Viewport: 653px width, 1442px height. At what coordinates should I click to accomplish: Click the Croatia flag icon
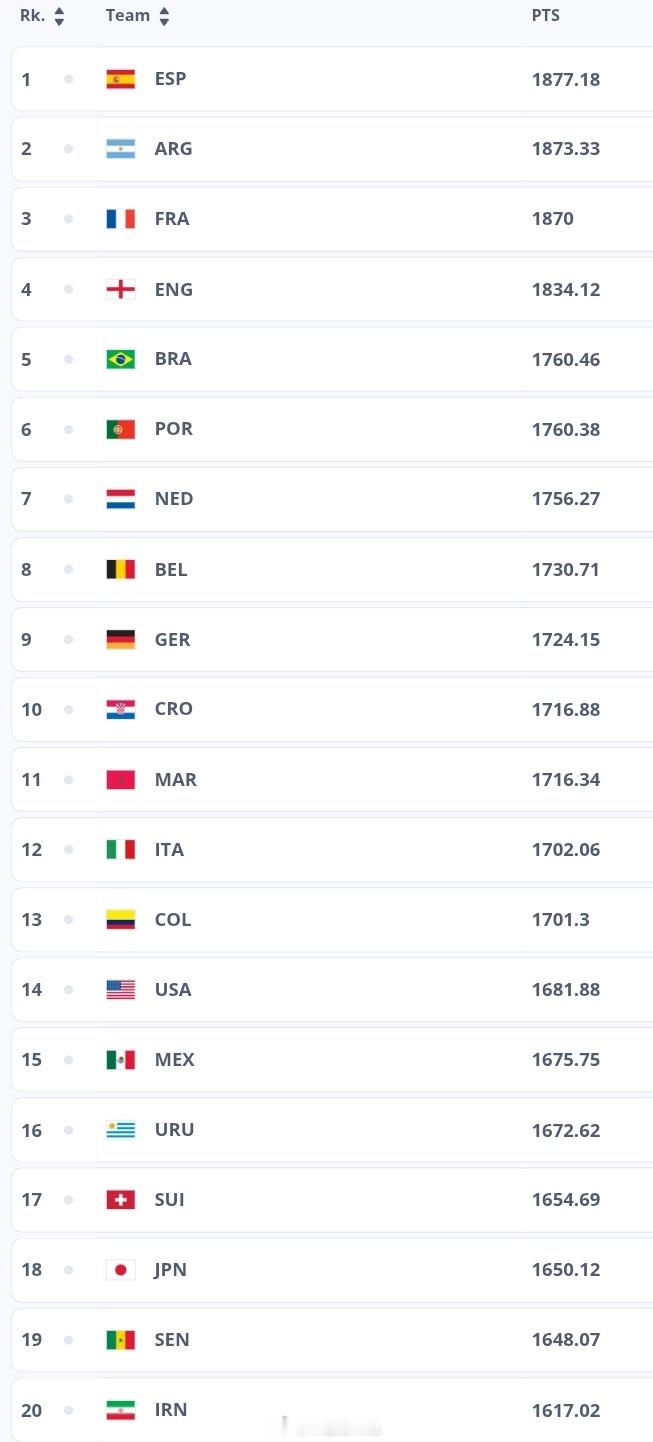121,709
